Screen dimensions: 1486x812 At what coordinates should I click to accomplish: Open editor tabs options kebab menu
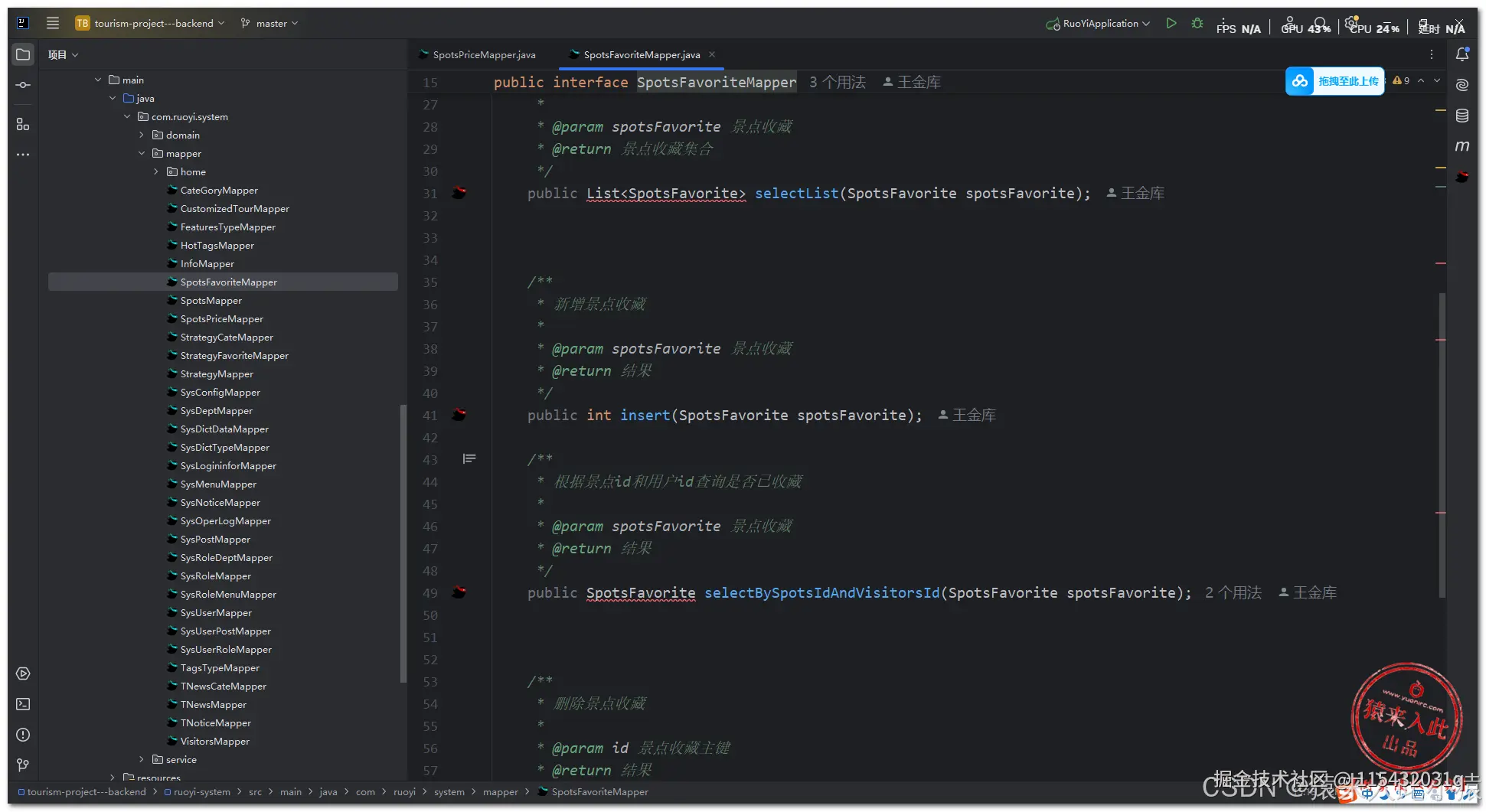tap(1431, 54)
